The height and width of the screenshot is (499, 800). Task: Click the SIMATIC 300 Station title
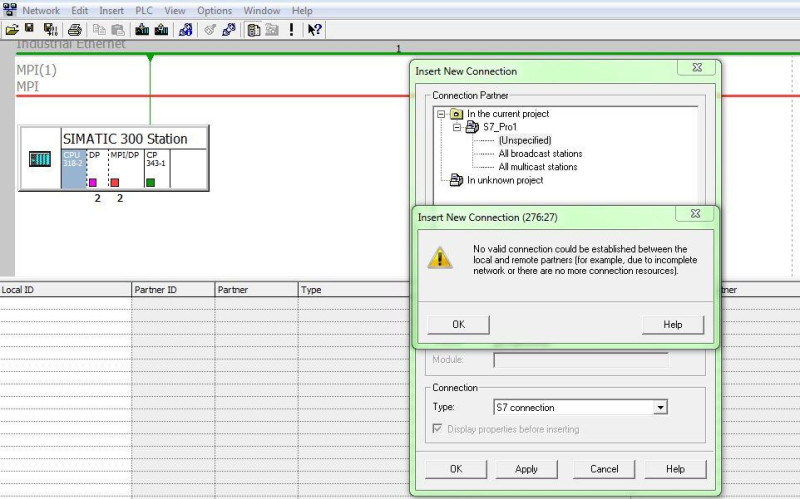tap(125, 139)
